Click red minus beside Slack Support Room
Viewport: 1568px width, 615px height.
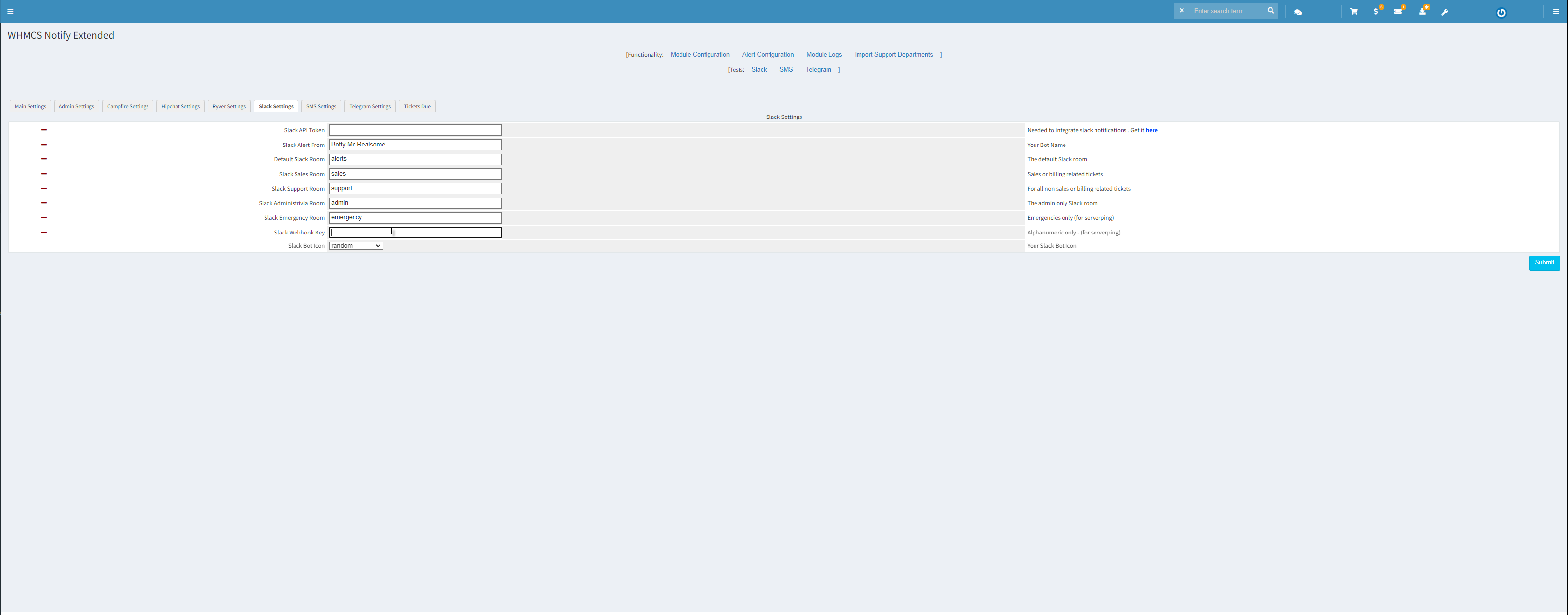click(x=44, y=189)
